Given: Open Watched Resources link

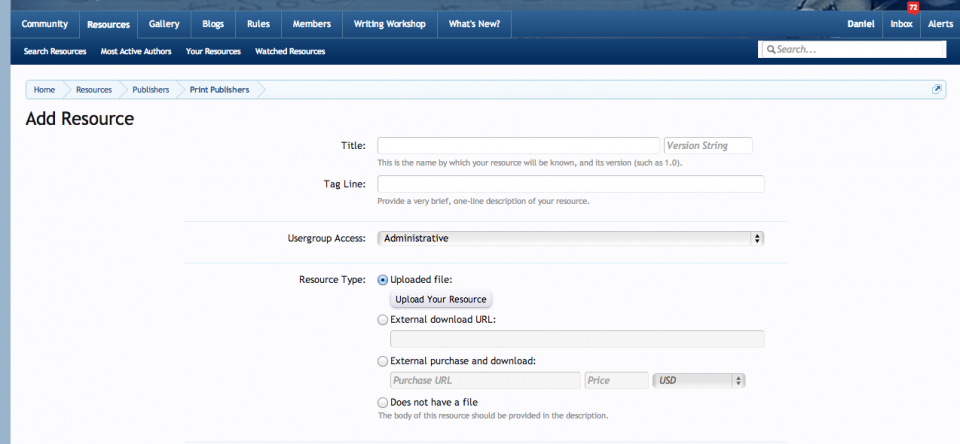Looking at the screenshot, I should [x=290, y=51].
